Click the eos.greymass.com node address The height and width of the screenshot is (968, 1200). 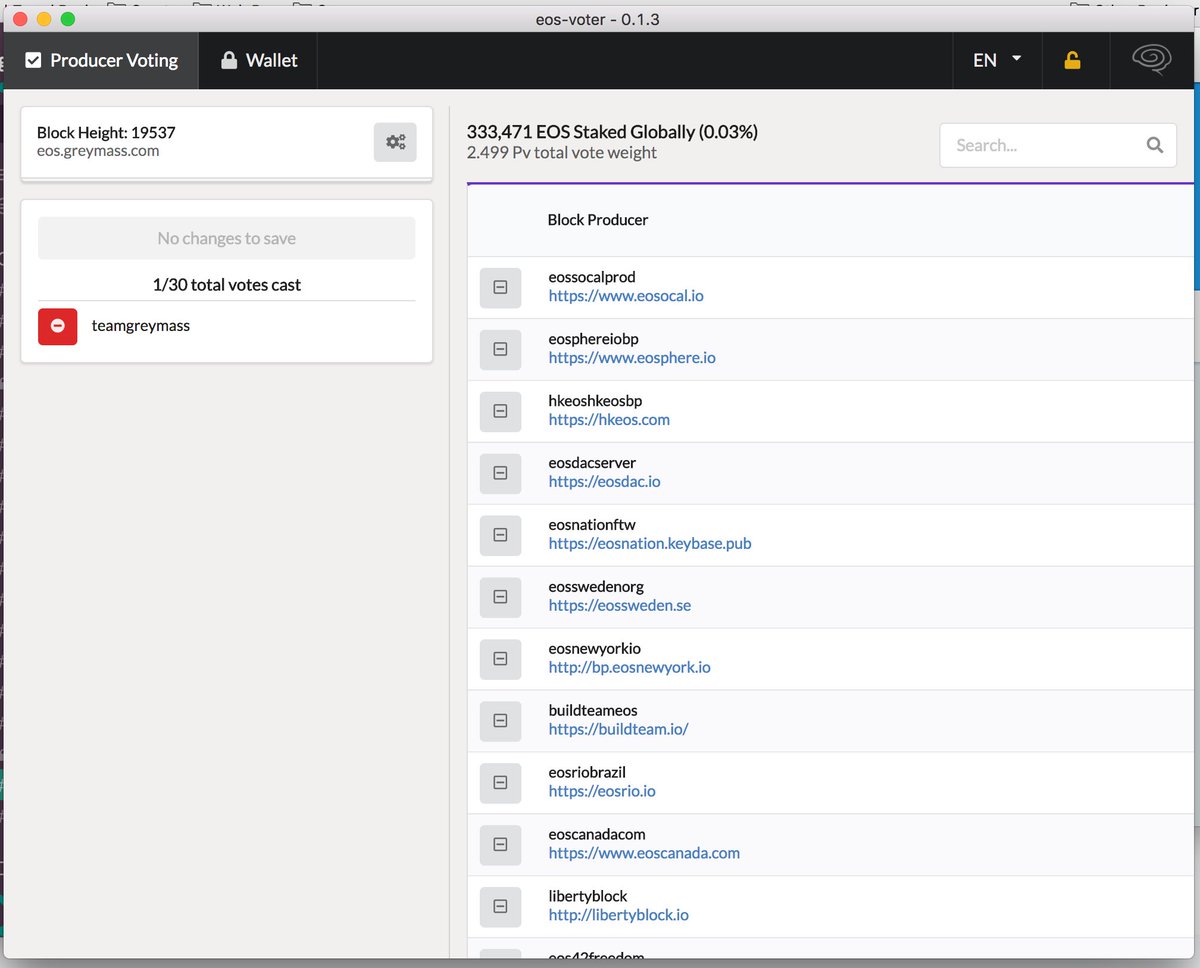pyautogui.click(x=98, y=151)
